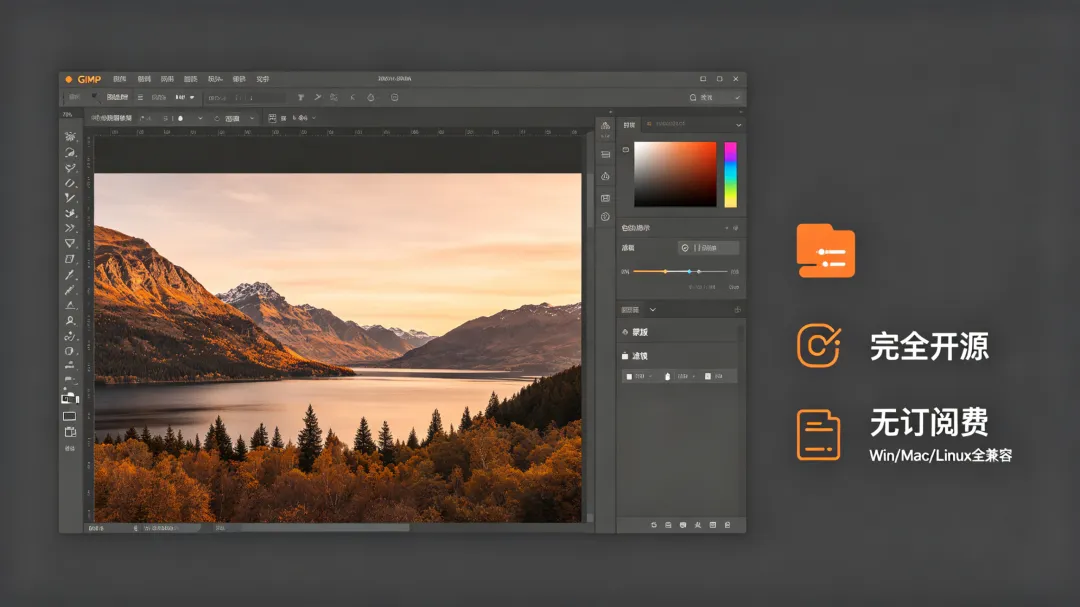Viewport: 1080px width, 607px height.
Task: Click the orange folder icon right of the GIMP window
Action: click(826, 251)
